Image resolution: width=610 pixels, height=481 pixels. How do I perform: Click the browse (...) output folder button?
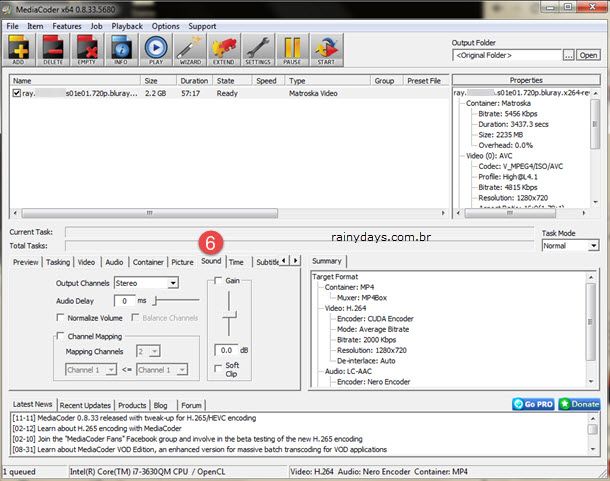point(568,55)
